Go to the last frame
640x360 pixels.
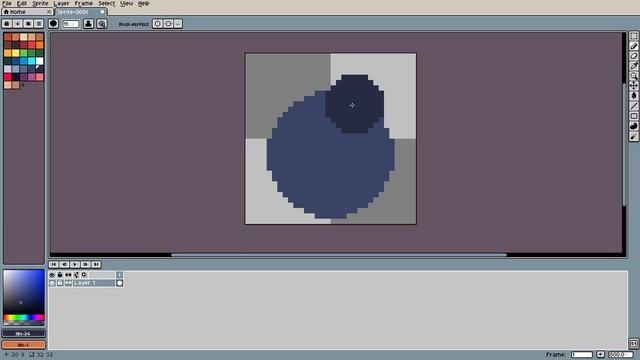[x=96, y=264]
